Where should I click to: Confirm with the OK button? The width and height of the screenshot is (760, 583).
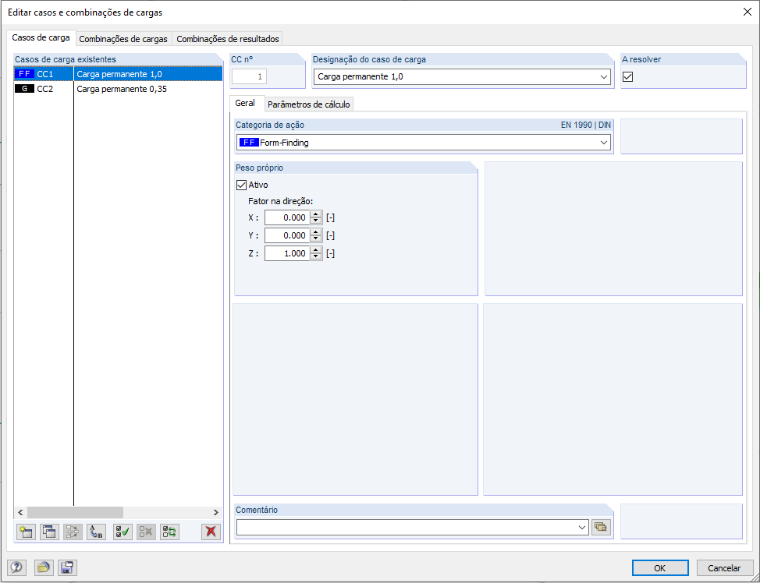click(x=660, y=568)
